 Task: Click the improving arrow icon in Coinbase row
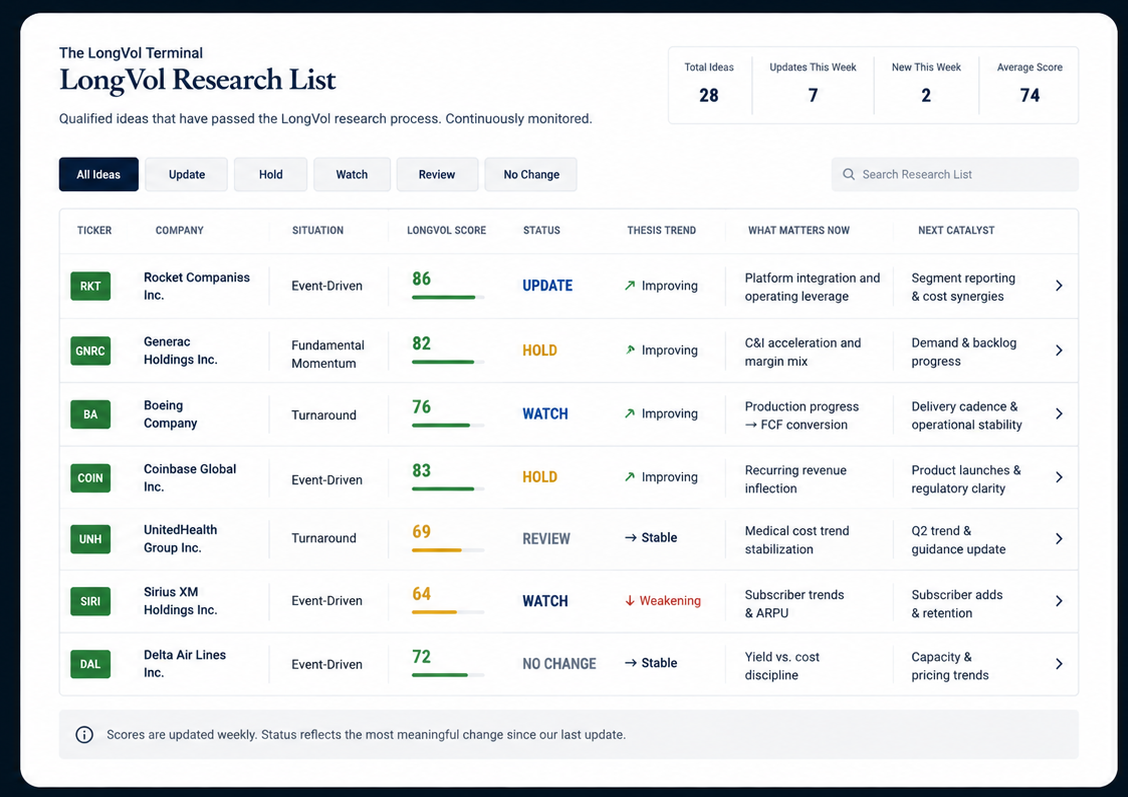point(629,477)
